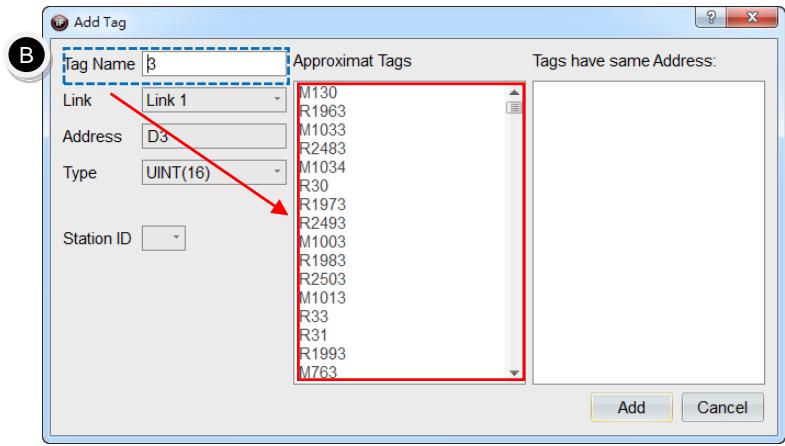Click the scroll up arrow in tag list

(514, 93)
